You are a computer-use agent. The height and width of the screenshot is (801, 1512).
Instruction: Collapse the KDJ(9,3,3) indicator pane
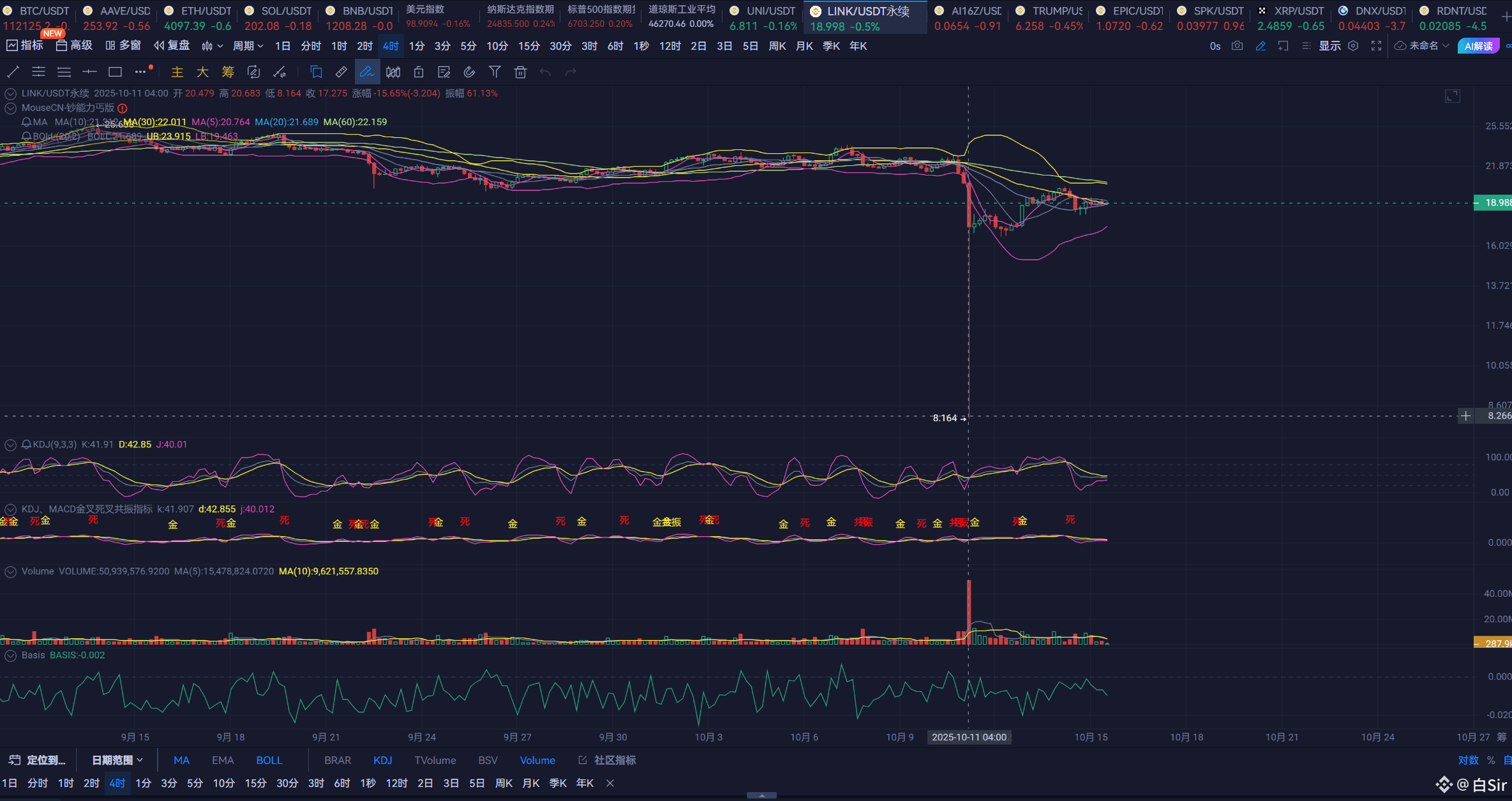click(10, 445)
